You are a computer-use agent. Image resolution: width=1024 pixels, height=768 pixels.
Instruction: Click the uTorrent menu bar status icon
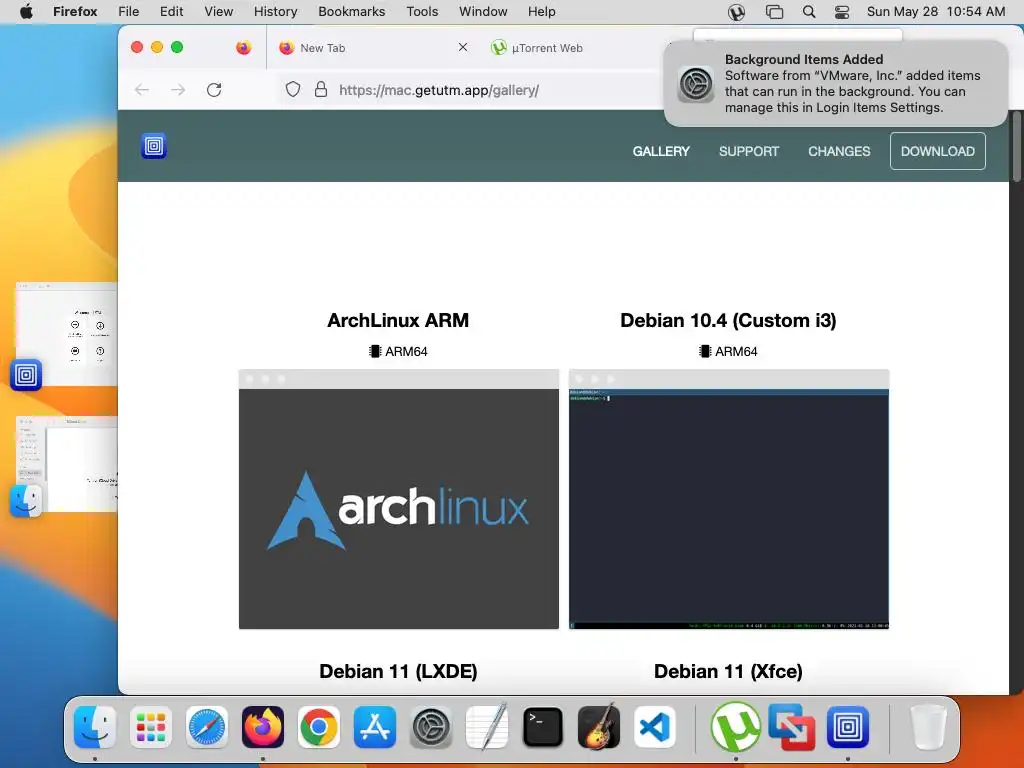click(x=736, y=12)
